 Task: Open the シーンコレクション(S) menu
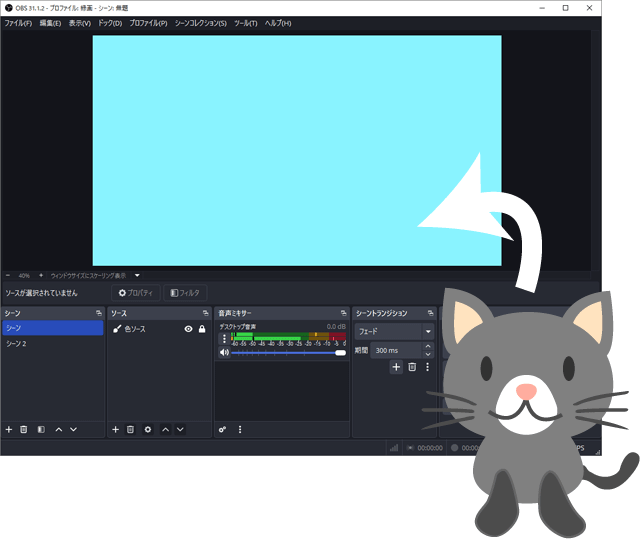point(200,23)
